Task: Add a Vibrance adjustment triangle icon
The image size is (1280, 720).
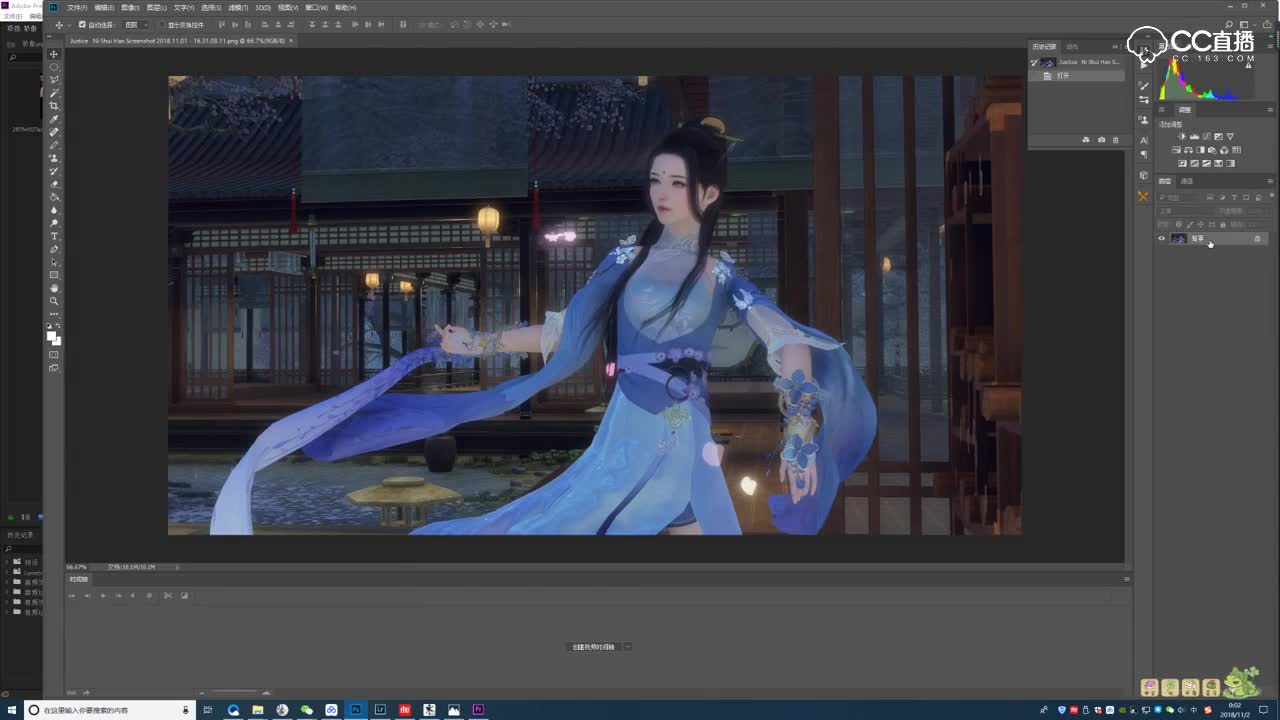Action: point(1230,137)
